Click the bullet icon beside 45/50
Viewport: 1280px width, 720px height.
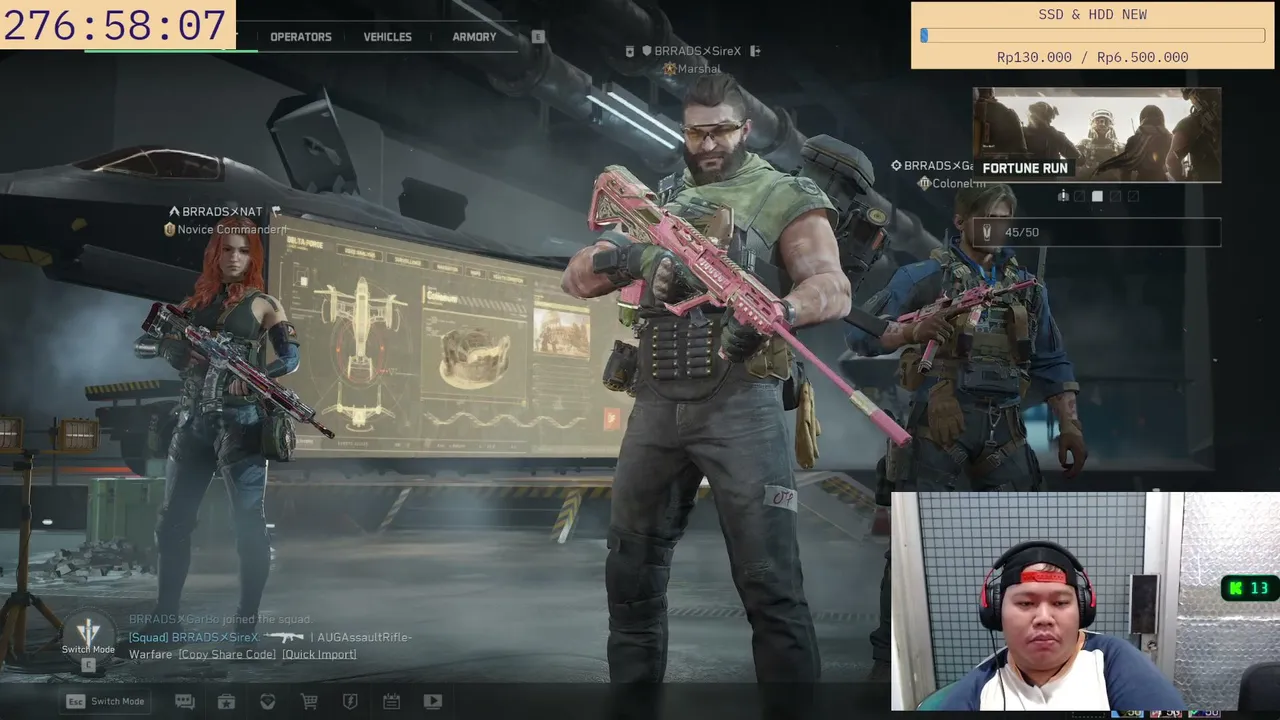pyautogui.click(x=987, y=233)
